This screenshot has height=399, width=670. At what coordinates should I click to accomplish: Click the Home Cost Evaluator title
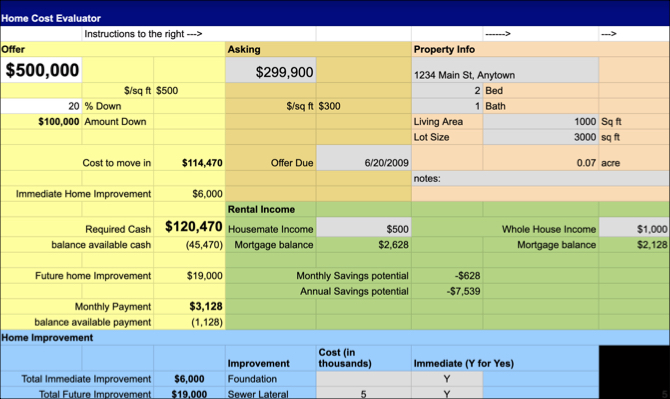pos(51,18)
